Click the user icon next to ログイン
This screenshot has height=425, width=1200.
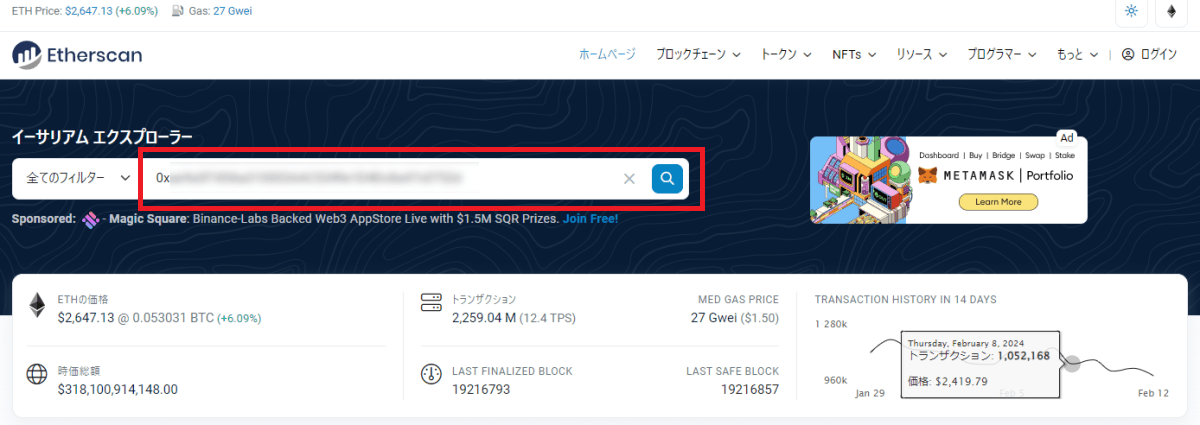pyautogui.click(x=1128, y=55)
